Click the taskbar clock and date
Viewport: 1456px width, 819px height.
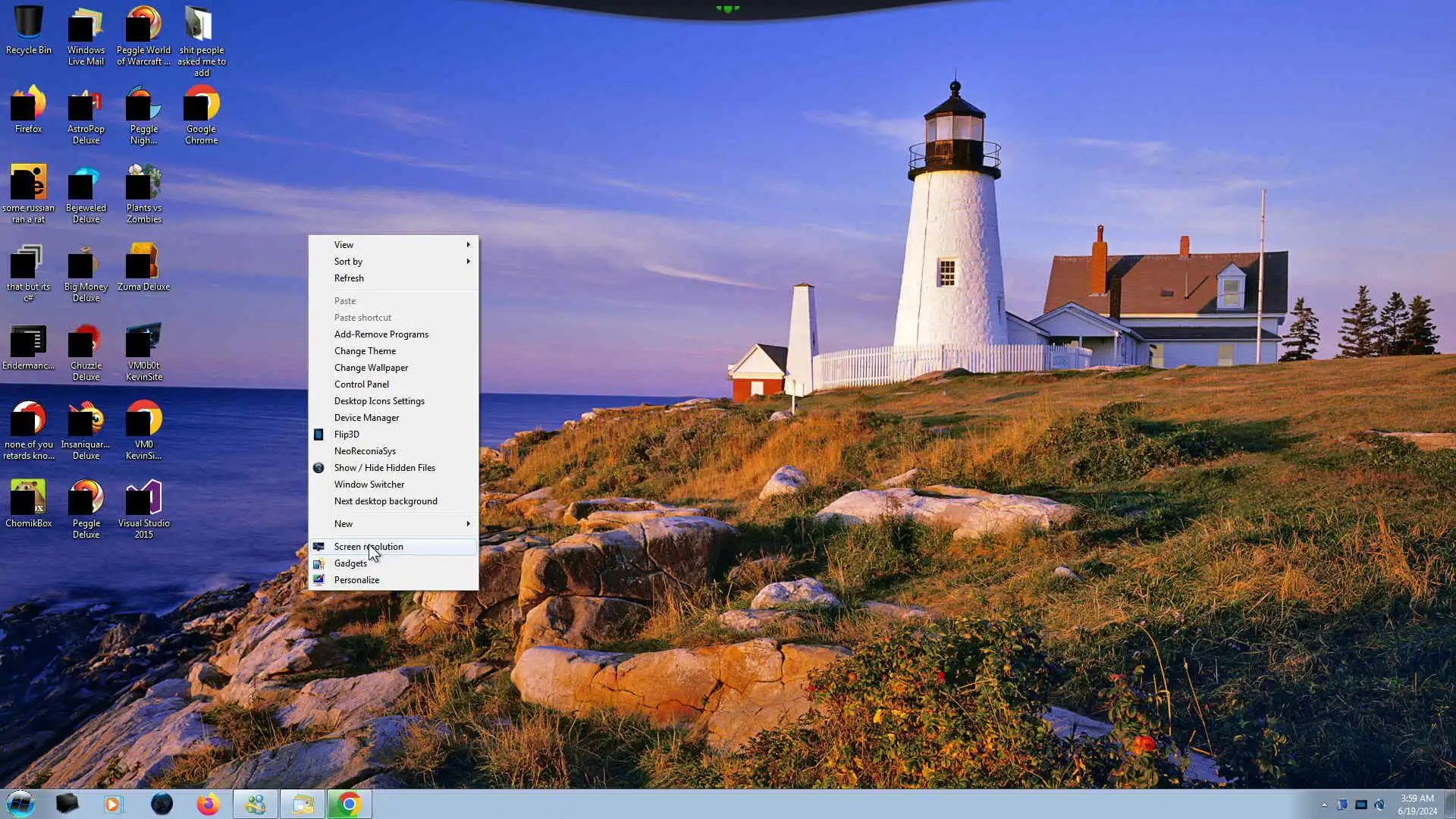pyautogui.click(x=1417, y=805)
